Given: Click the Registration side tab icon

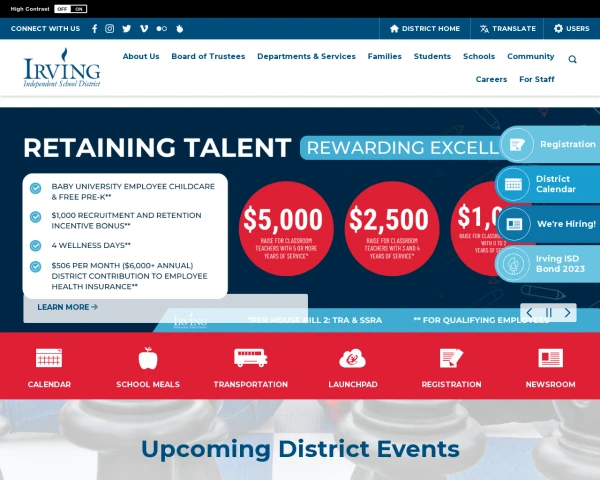Looking at the screenshot, I should (x=517, y=145).
